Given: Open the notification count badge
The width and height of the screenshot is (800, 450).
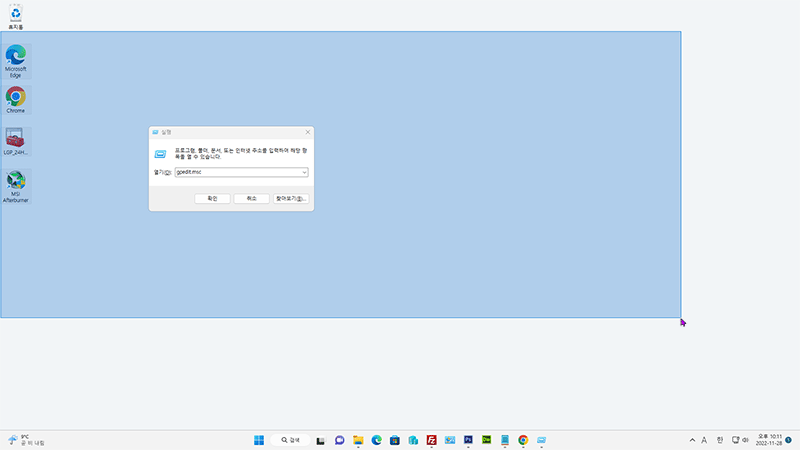Looking at the screenshot, I should [x=789, y=440].
